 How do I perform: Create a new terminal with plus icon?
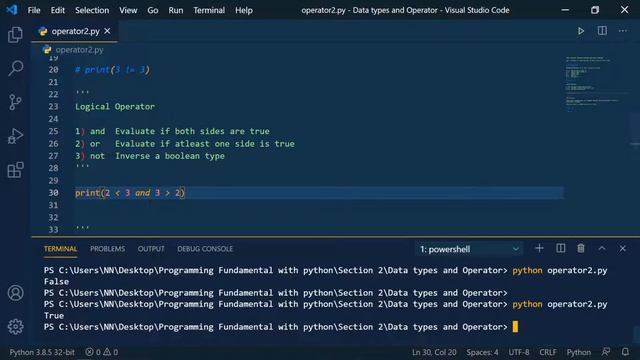[539, 249]
